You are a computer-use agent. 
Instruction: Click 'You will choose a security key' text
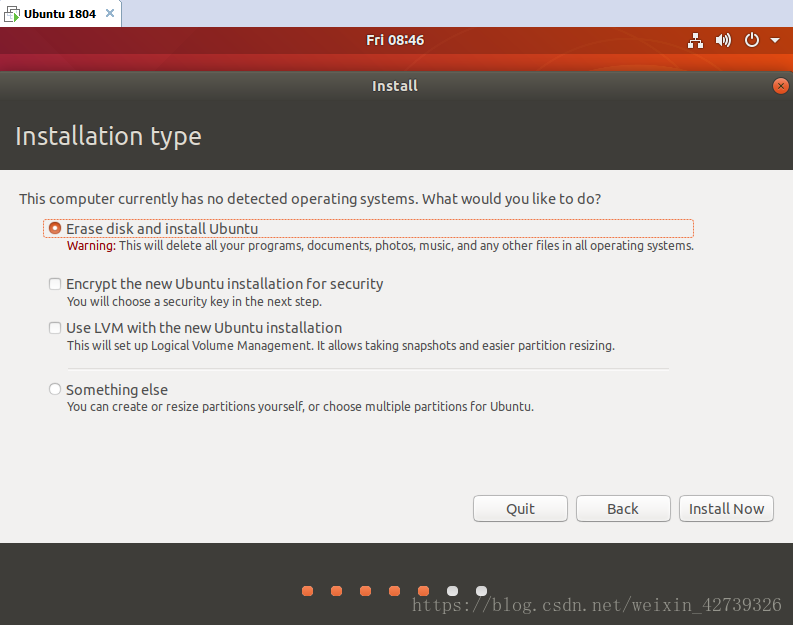(x=194, y=302)
